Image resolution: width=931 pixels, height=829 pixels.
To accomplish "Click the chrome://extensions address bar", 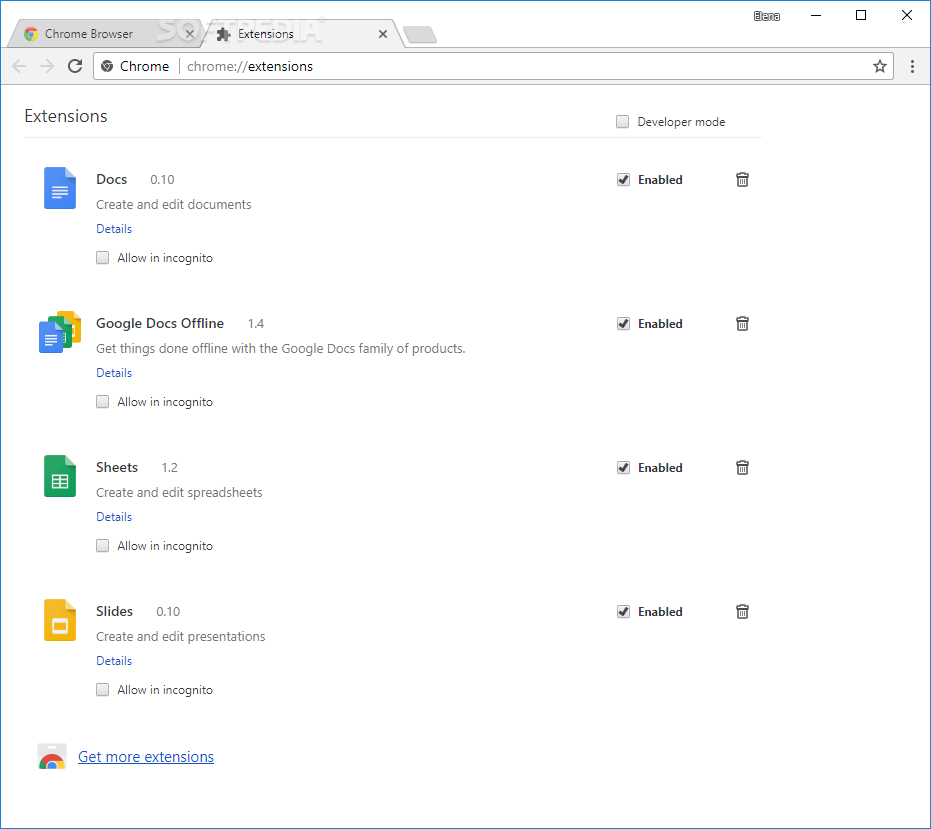I will (493, 66).
